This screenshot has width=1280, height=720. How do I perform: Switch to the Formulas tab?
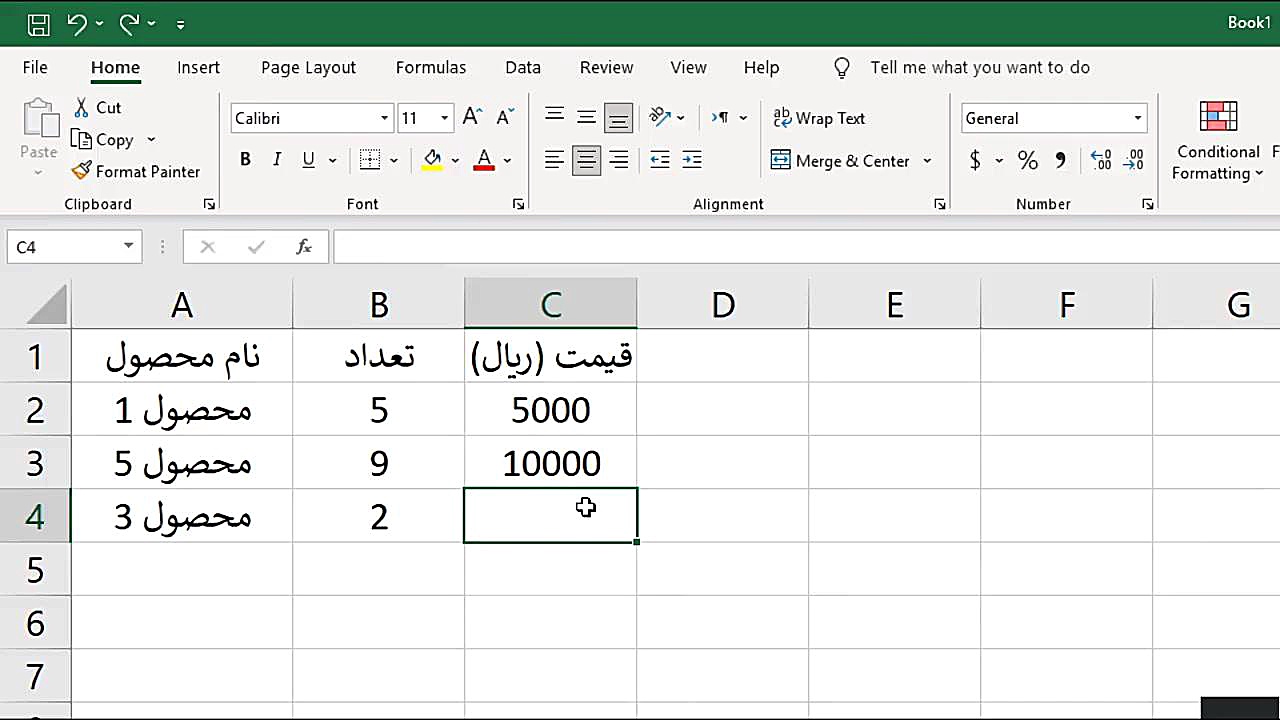tap(431, 68)
